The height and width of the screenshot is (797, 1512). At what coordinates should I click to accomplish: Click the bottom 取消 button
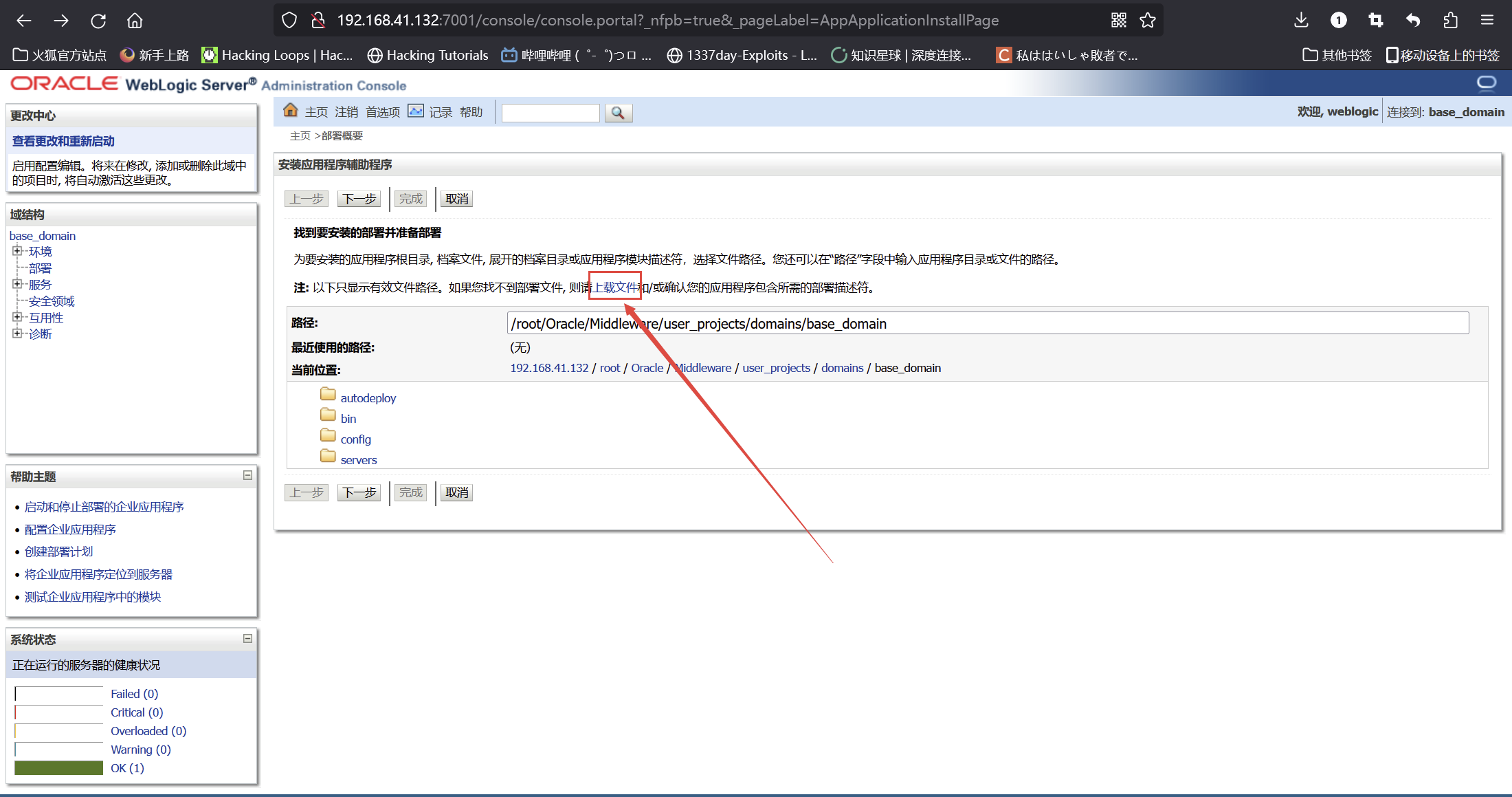tap(456, 492)
